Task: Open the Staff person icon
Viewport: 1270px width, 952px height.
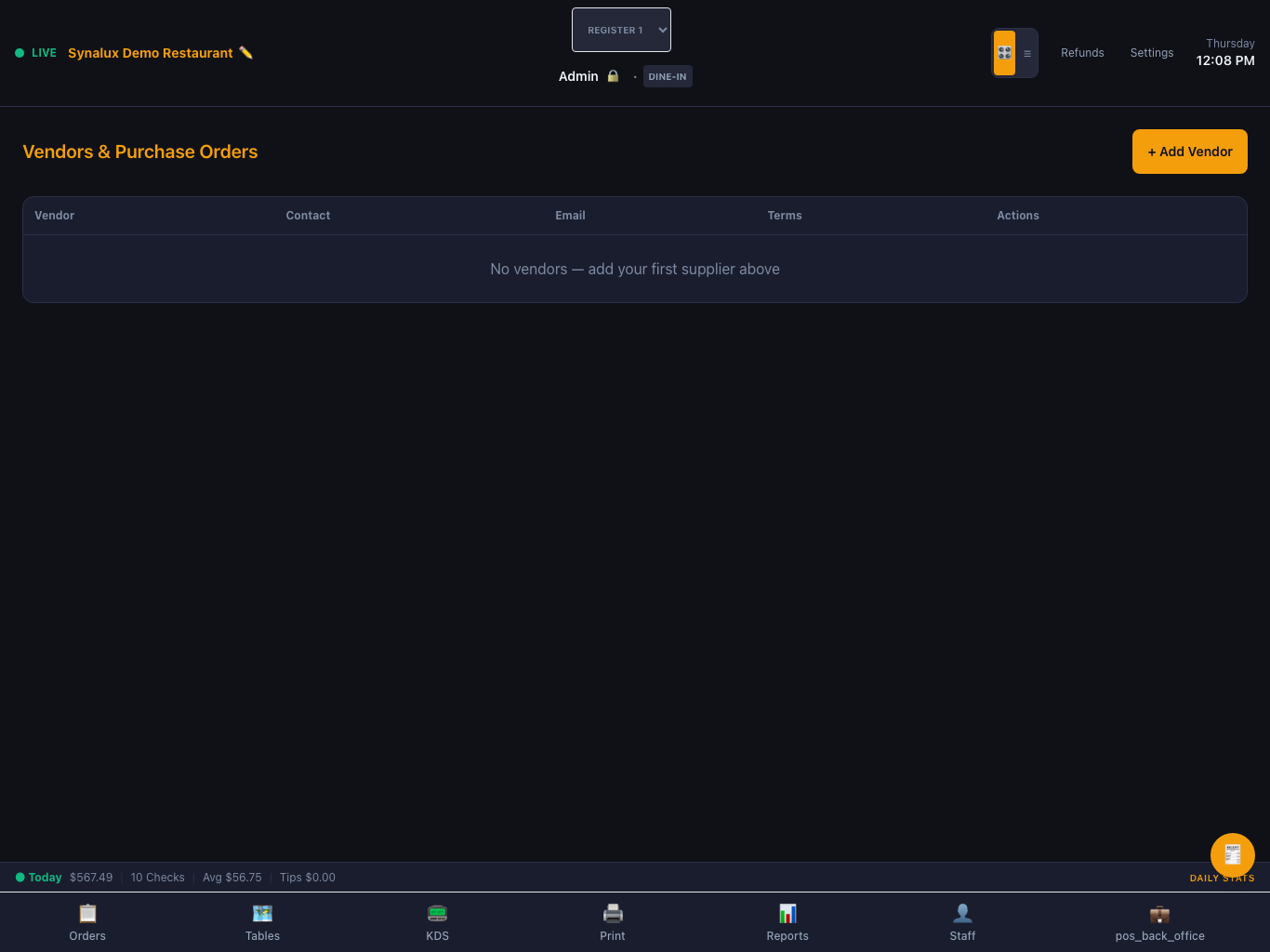Action: coord(962,913)
